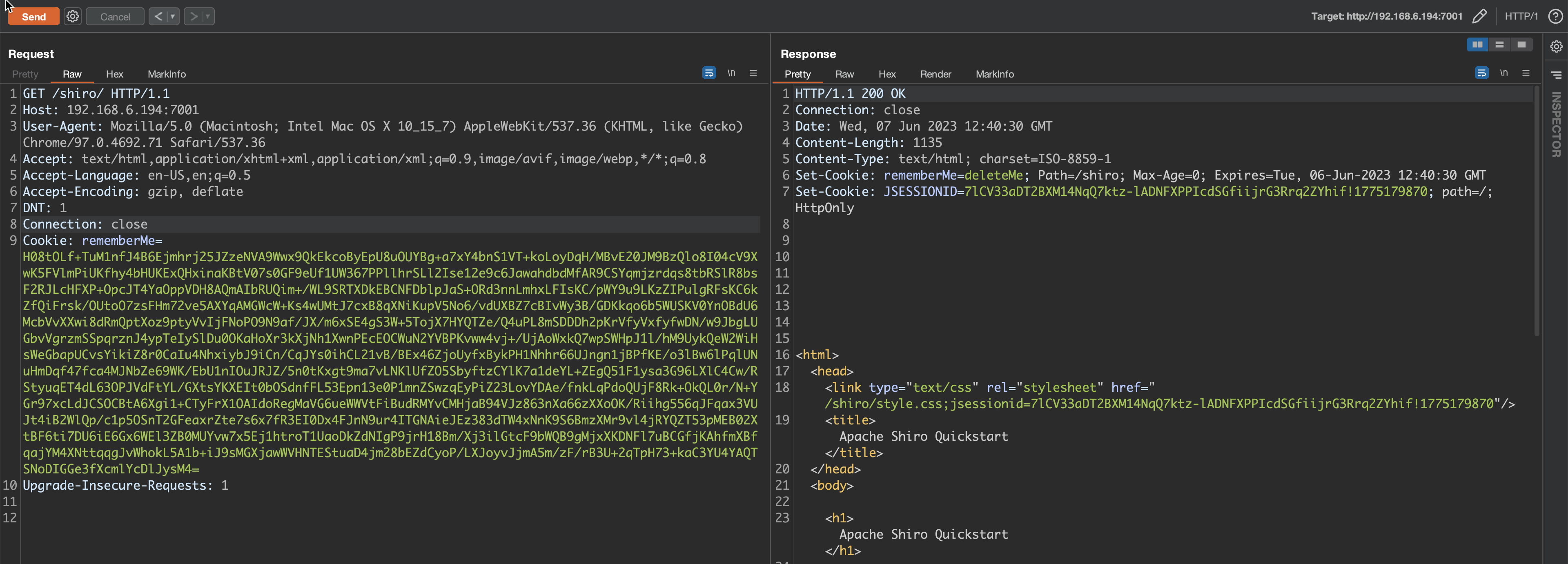1568x564 pixels.
Task: Select the top/bottom split layout button
Action: pos(1499,44)
